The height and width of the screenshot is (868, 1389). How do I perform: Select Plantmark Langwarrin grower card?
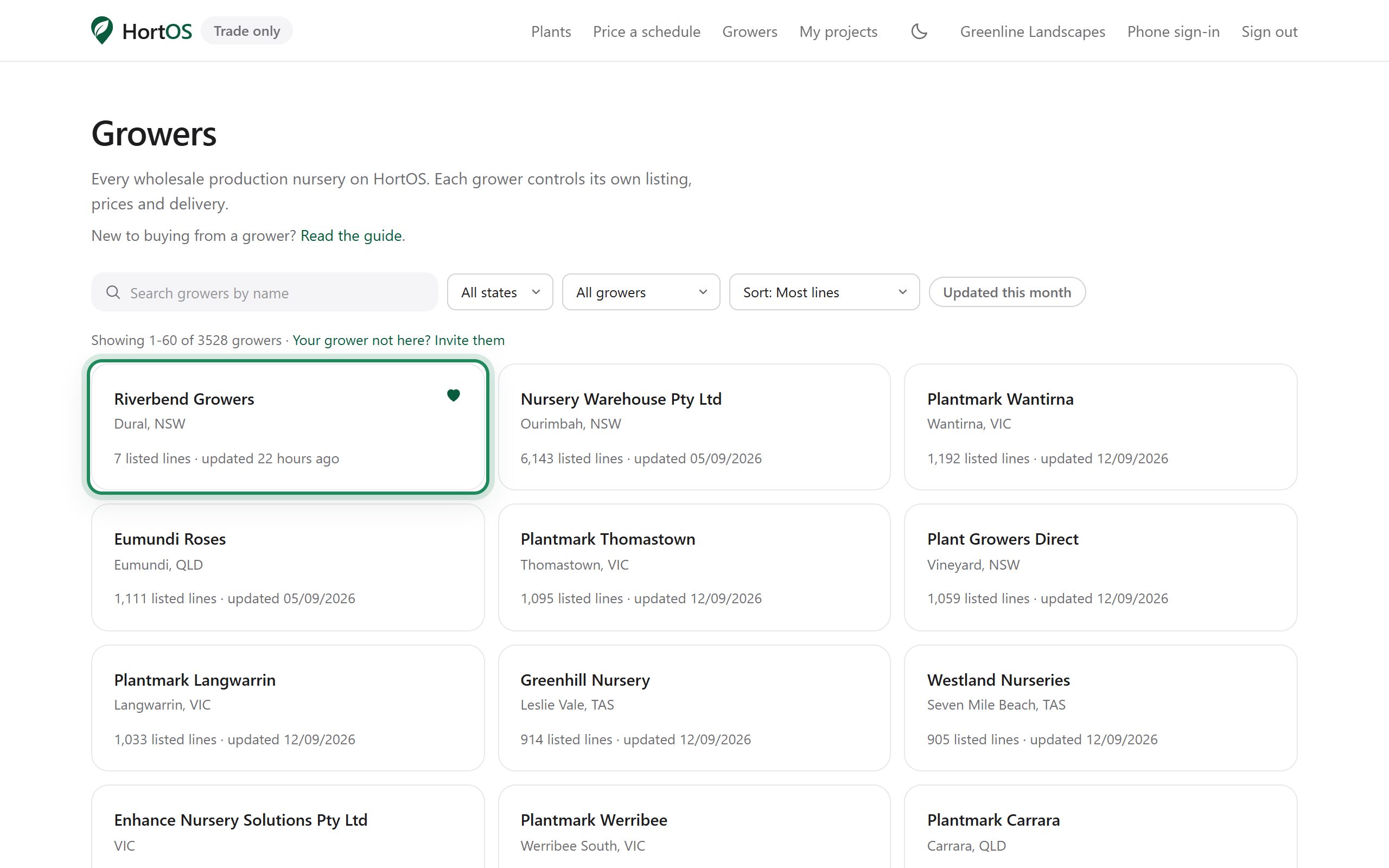point(288,708)
